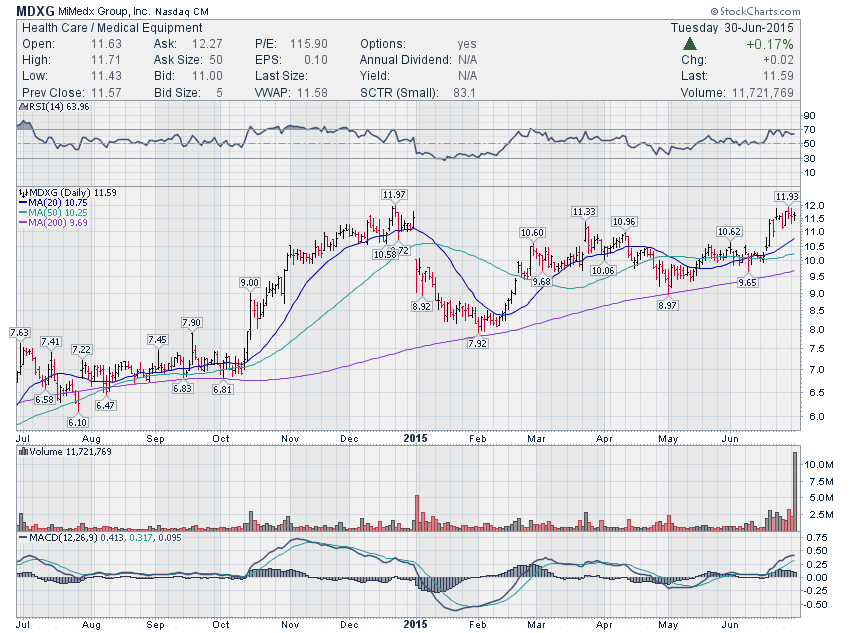Click the Prev Close value 11.57
The height and width of the screenshot is (633, 850).
(106, 93)
